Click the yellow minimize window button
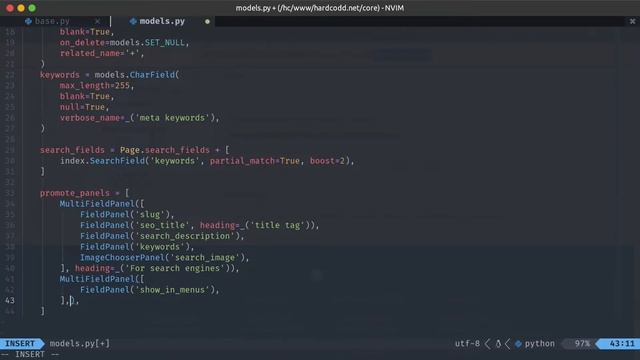 [x=21, y=8]
